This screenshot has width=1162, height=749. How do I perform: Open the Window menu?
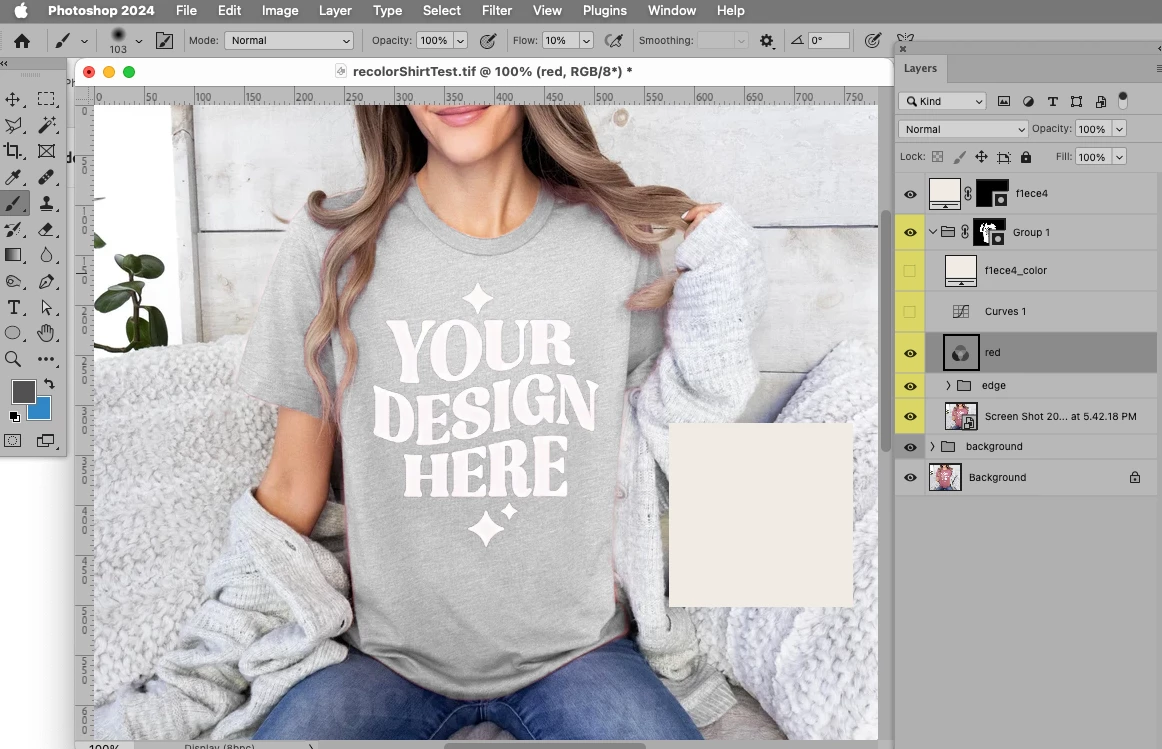point(671,11)
